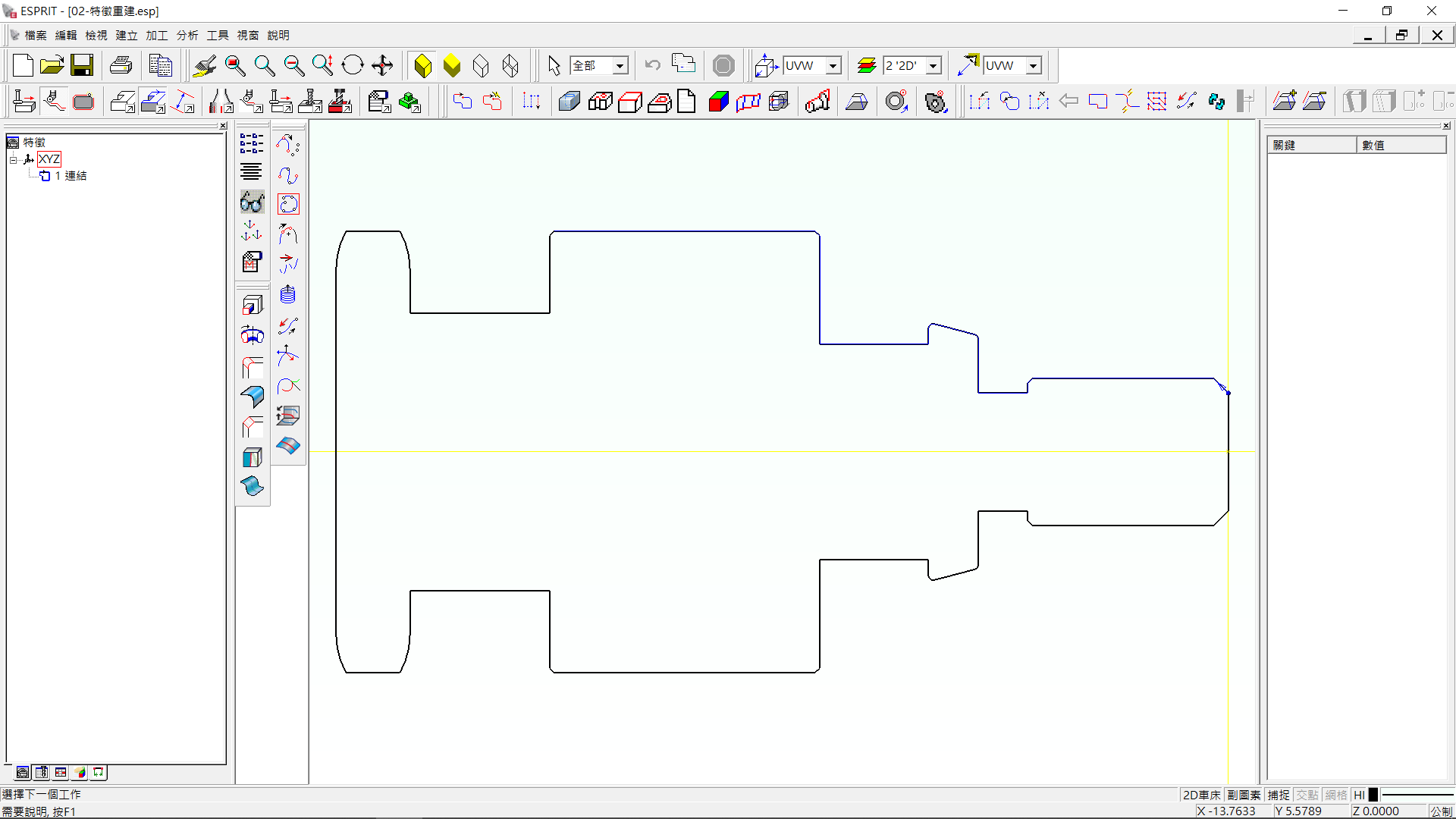Collapse the XYZ tree node expander
The width and height of the screenshot is (1456, 819).
point(13,159)
